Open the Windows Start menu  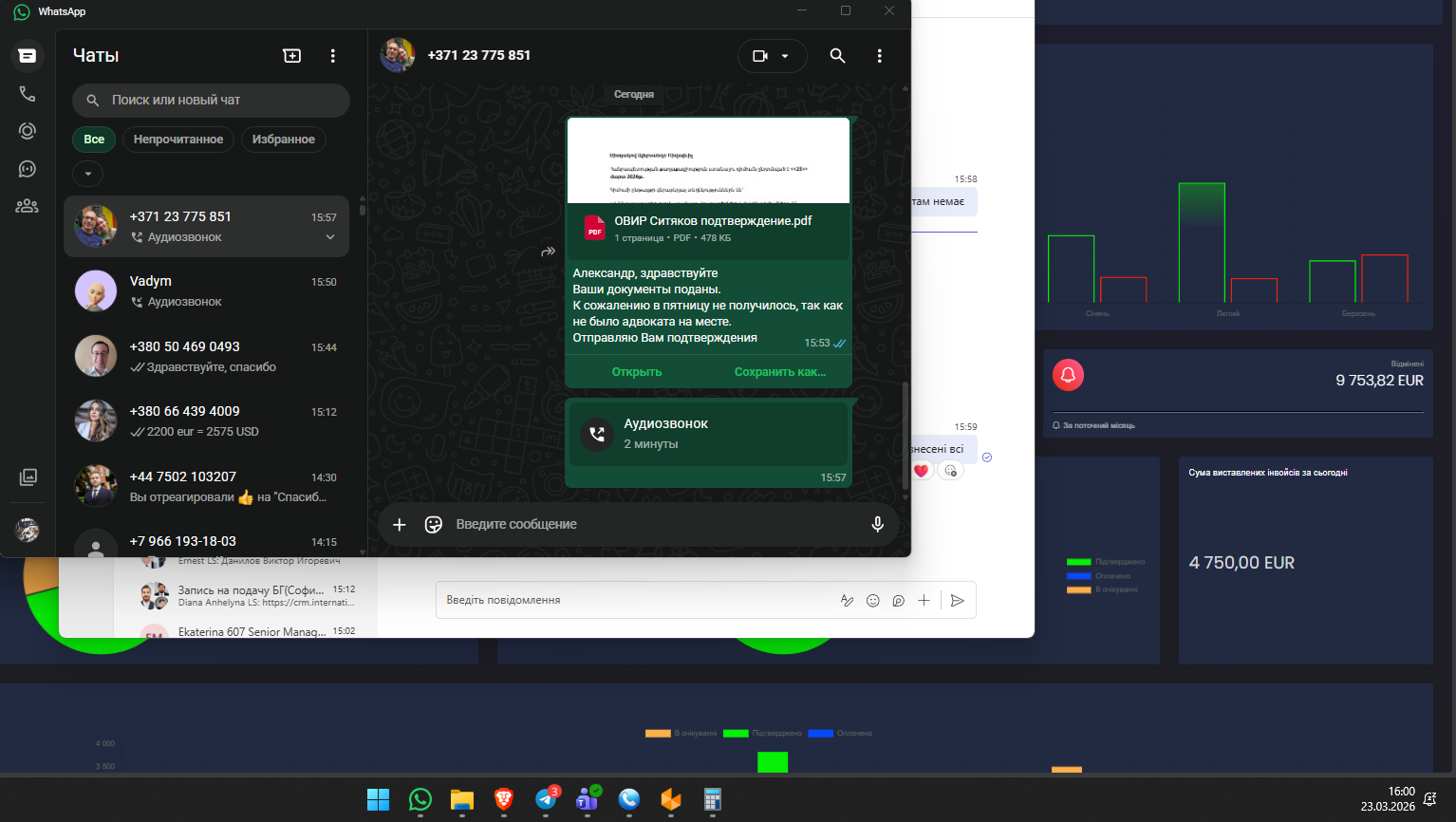pyautogui.click(x=379, y=800)
